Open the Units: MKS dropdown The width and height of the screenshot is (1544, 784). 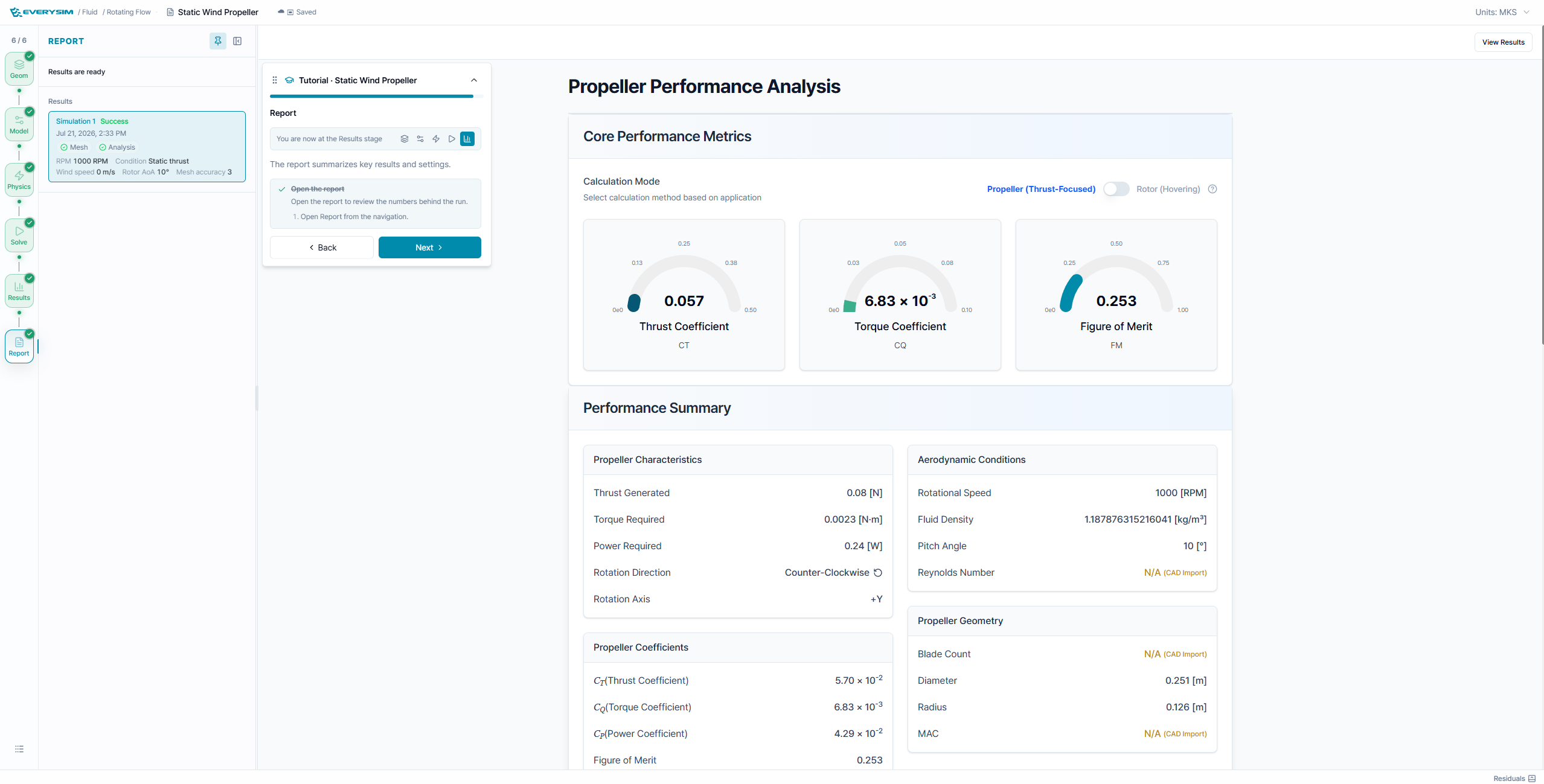pos(1502,12)
